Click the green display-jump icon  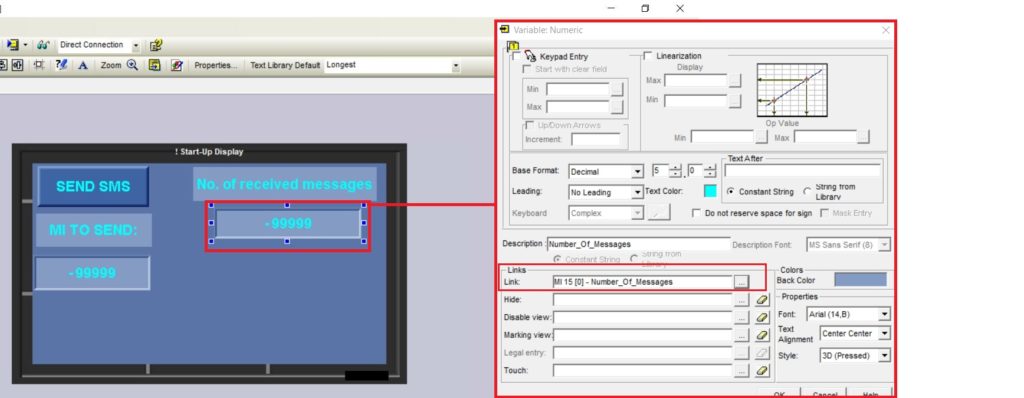coord(154,65)
